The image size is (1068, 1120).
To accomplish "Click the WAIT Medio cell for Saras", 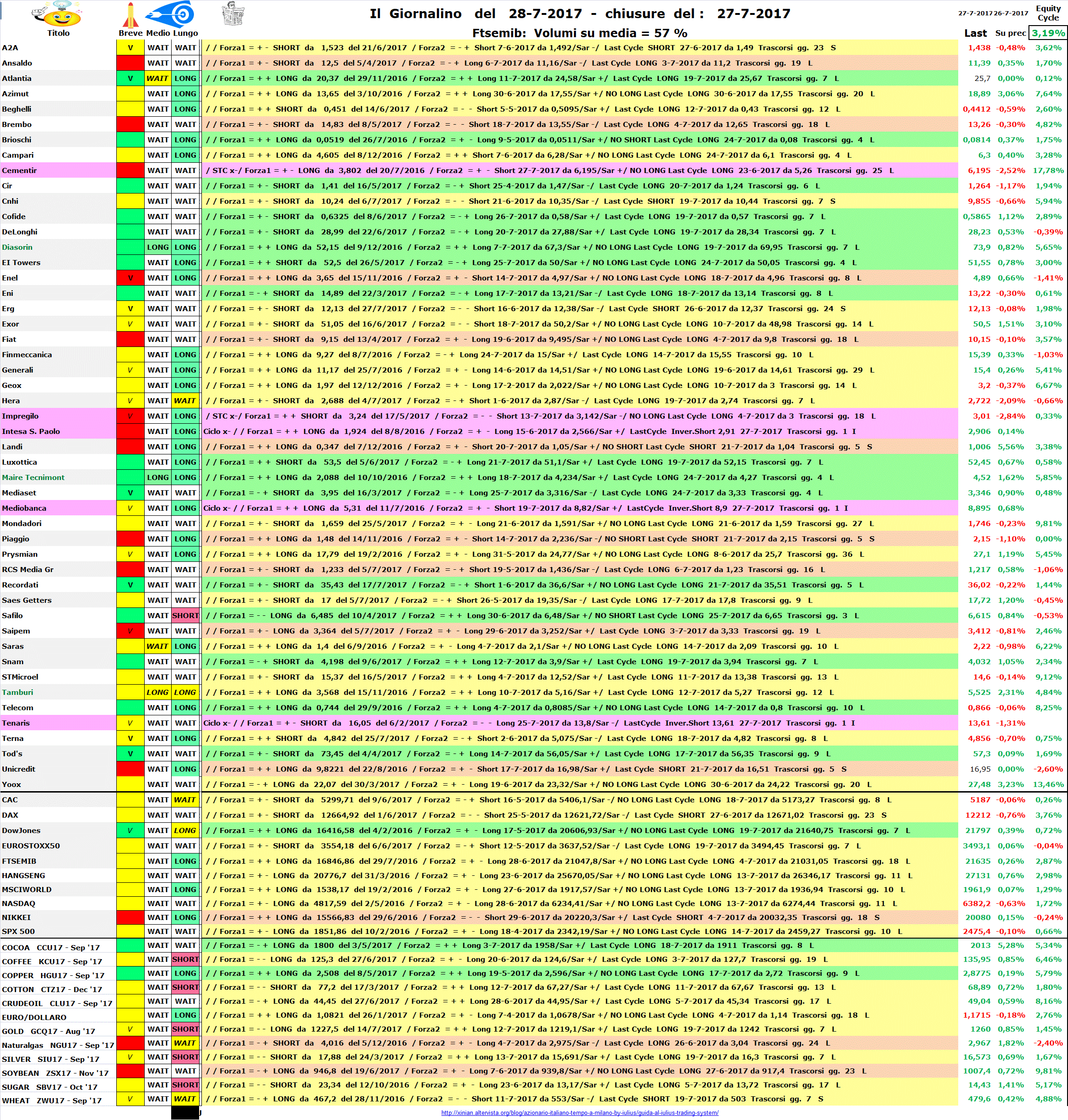I will pyautogui.click(x=158, y=647).
